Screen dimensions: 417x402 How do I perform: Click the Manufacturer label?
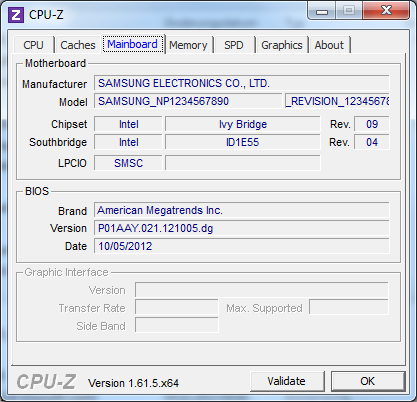click(x=54, y=84)
